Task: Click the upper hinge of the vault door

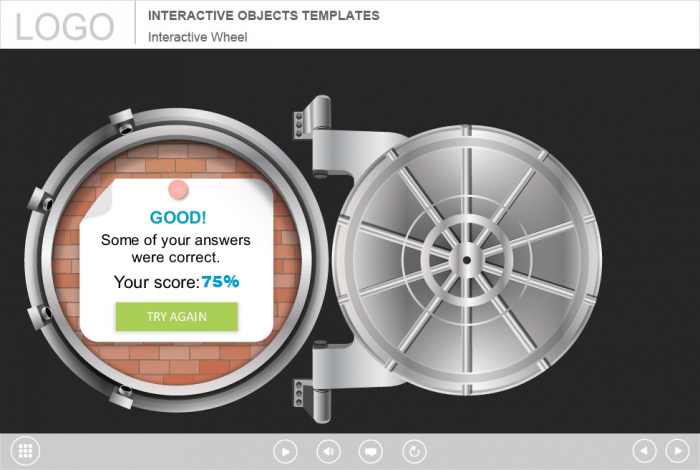Action: (x=318, y=130)
